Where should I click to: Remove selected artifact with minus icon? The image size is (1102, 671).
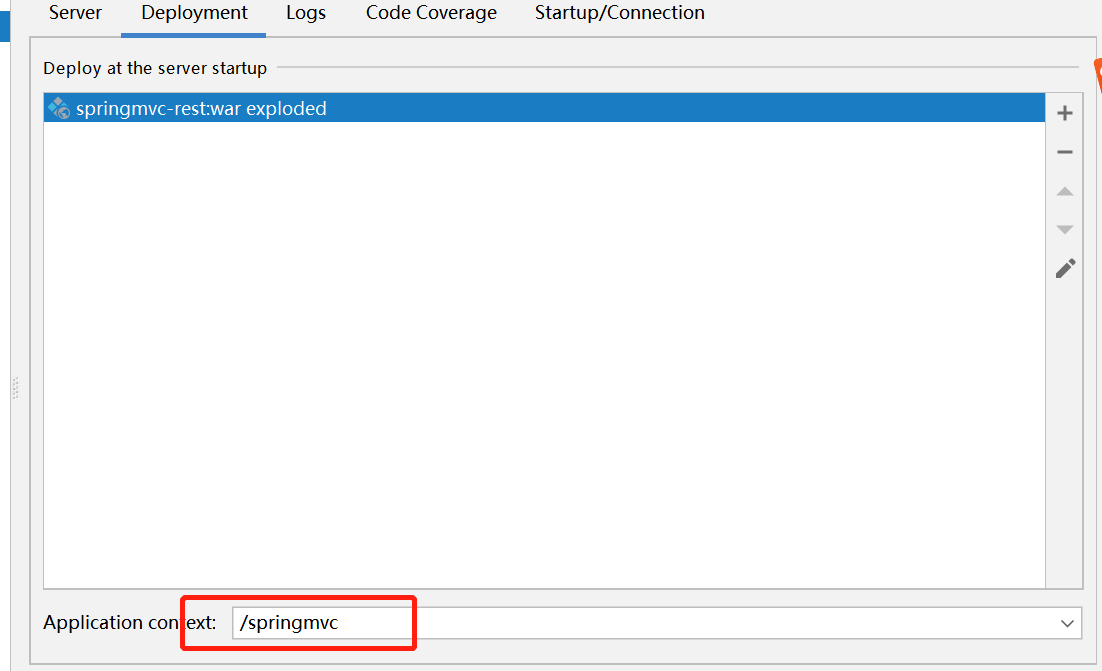pos(1065,152)
